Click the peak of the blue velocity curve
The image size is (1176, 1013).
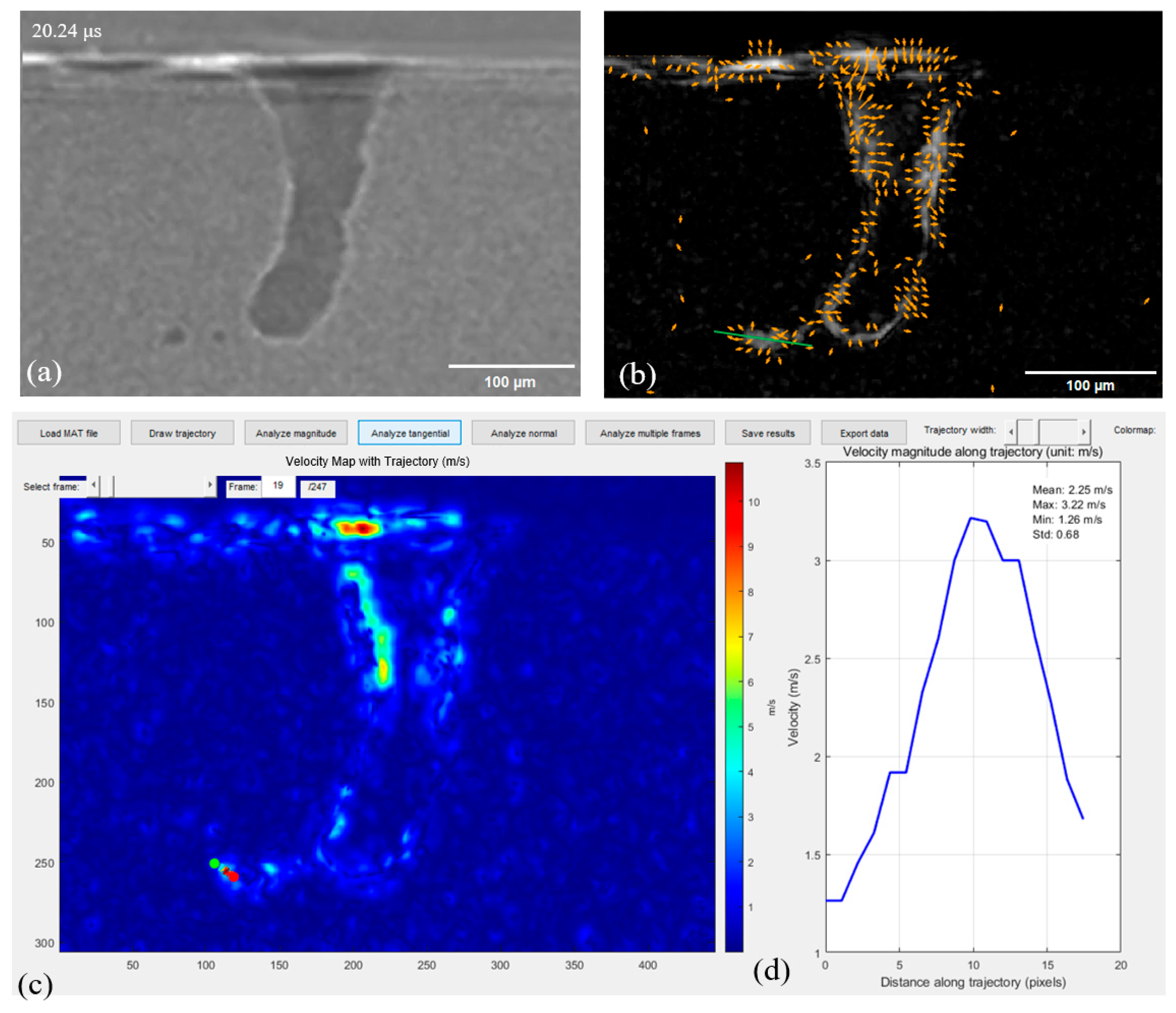pos(972,518)
